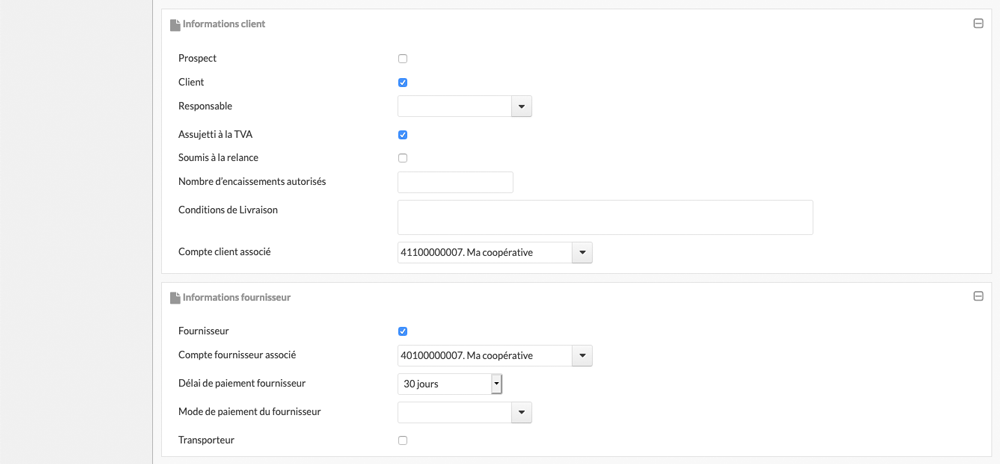Image resolution: width=1000 pixels, height=464 pixels.
Task: Click the Nombre d'encaissements autorisés label
Action: click(253, 182)
